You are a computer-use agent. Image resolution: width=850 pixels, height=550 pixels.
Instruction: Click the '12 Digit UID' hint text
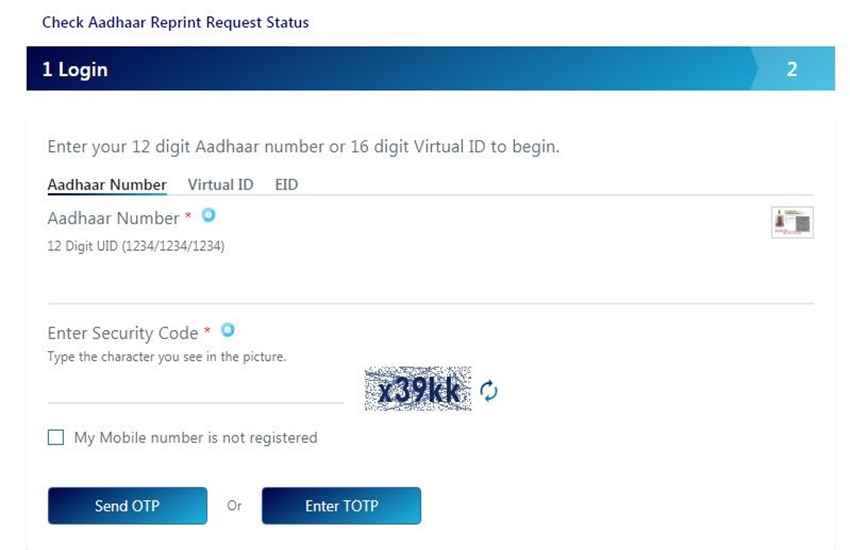(136, 246)
